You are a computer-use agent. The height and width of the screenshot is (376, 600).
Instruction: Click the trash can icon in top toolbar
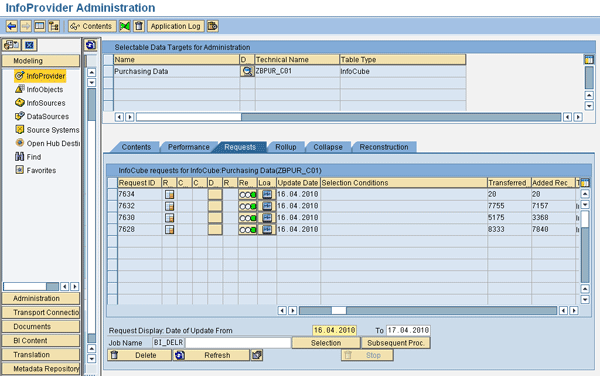[139, 26]
